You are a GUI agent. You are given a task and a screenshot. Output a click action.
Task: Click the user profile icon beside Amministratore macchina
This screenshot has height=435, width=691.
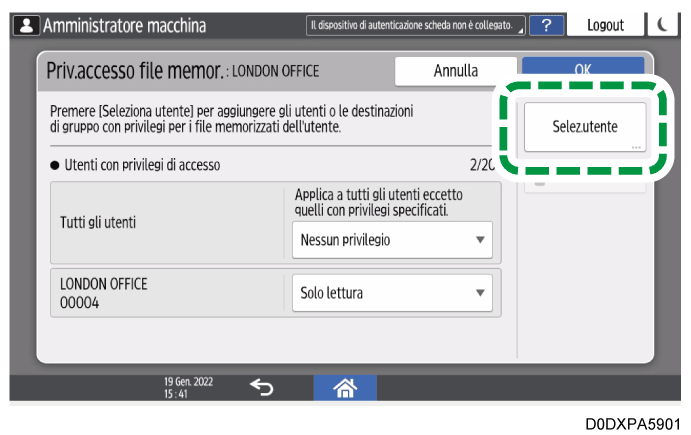(26, 26)
